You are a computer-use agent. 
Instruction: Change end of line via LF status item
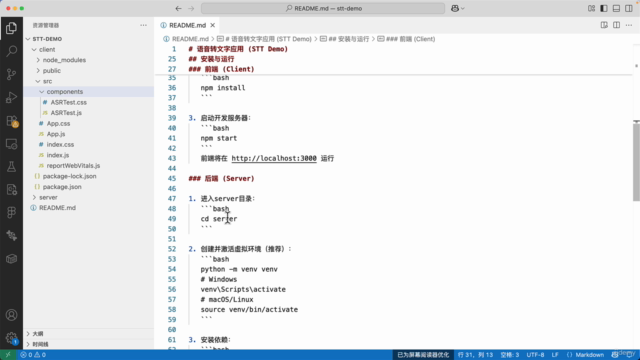point(555,355)
